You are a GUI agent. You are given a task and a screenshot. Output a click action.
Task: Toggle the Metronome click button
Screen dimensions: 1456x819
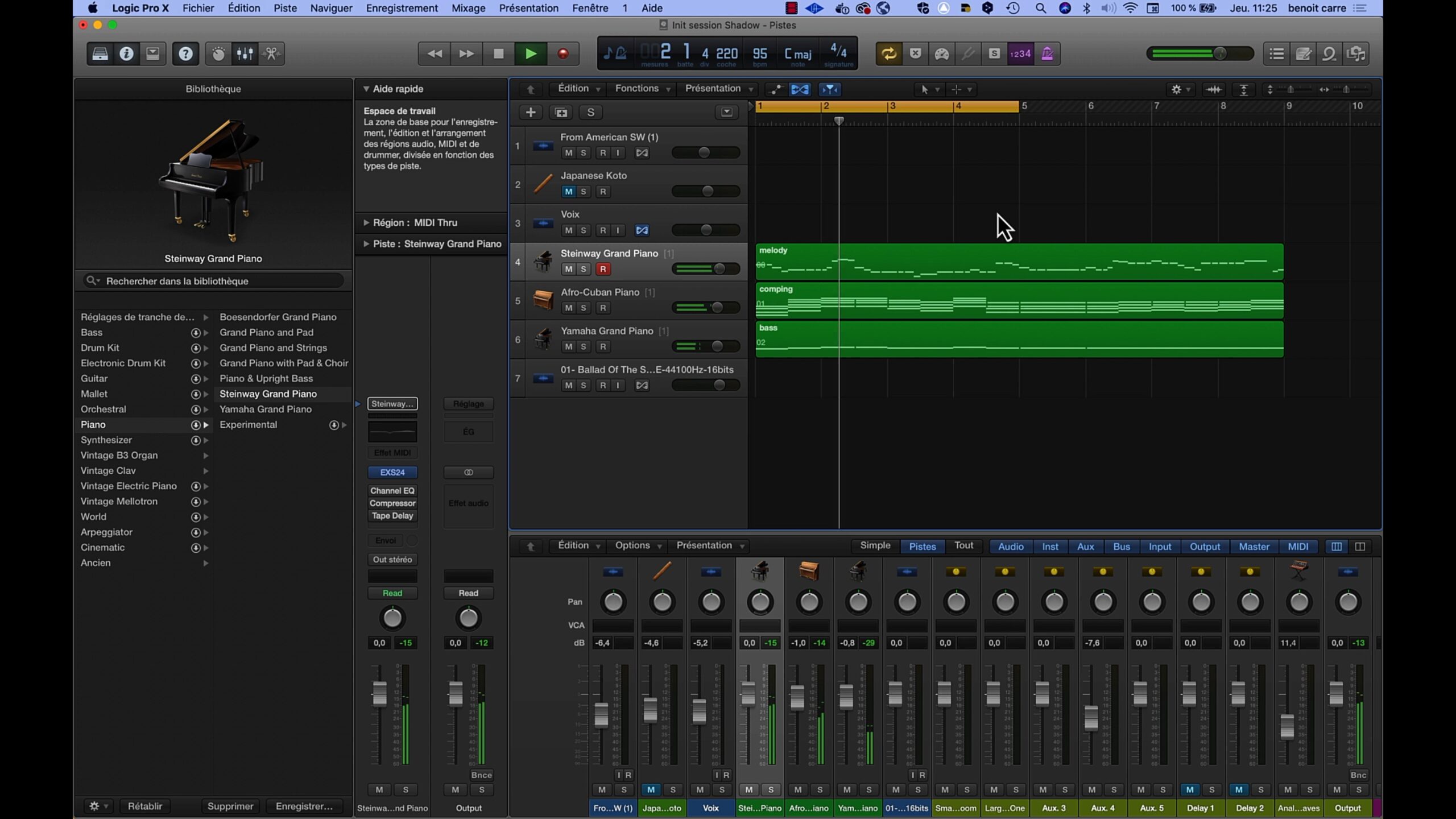coord(1047,53)
